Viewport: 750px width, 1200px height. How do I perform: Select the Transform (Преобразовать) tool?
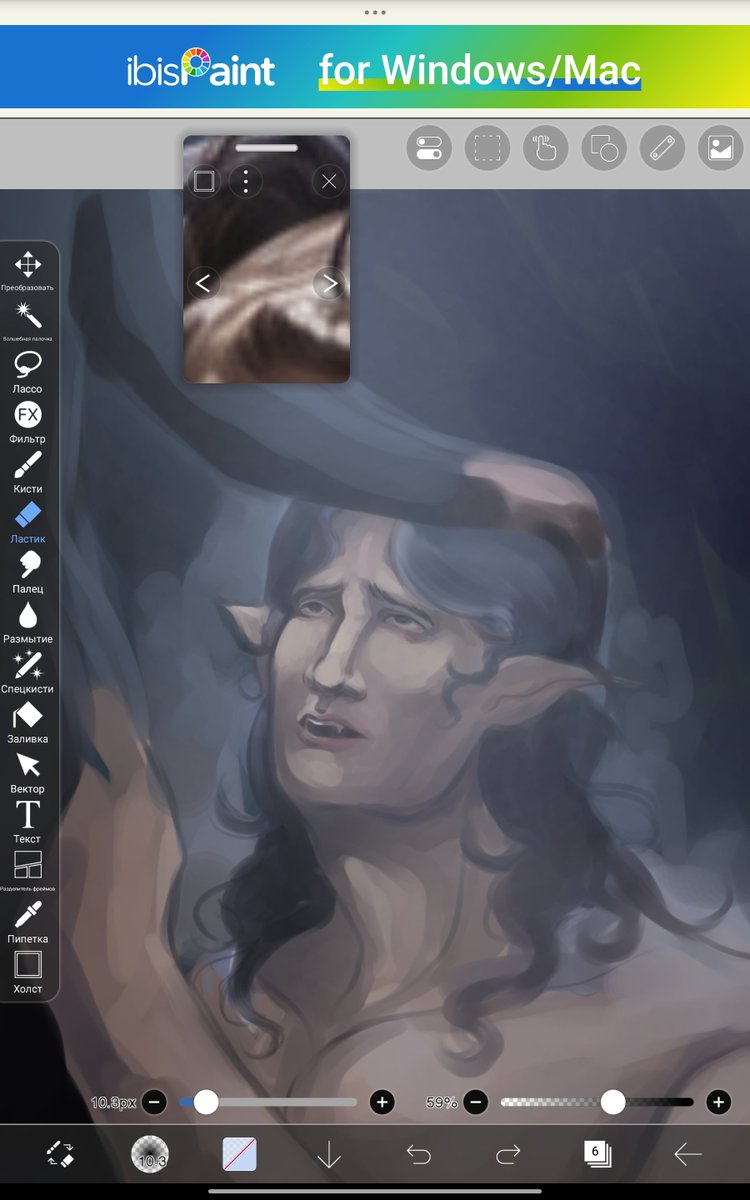(x=28, y=271)
